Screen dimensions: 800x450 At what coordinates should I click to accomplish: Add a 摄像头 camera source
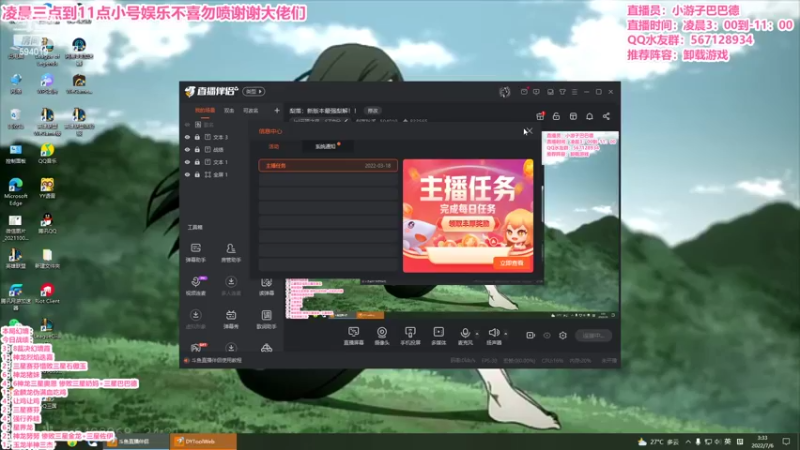click(x=382, y=336)
